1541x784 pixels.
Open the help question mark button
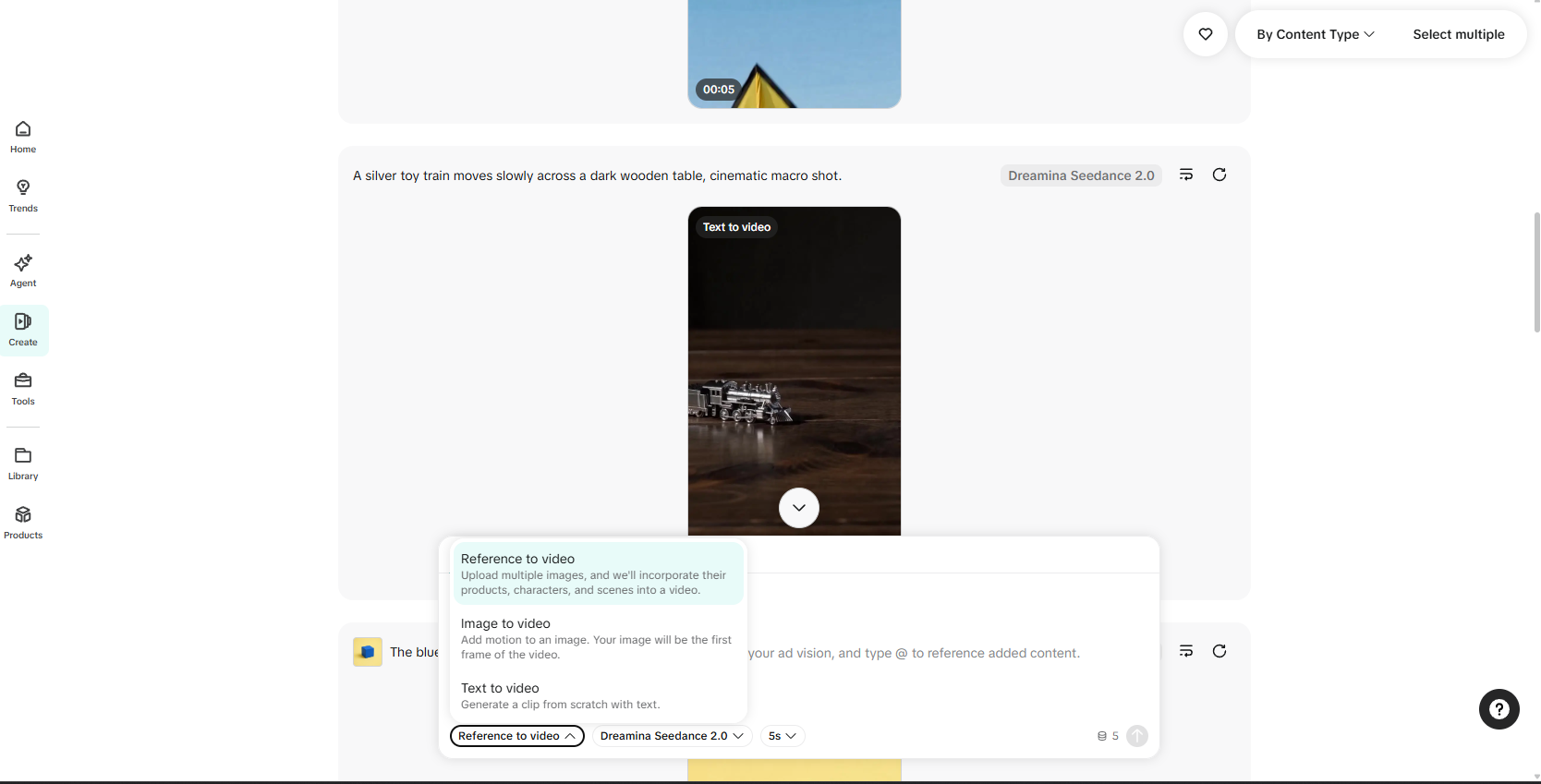1499,709
